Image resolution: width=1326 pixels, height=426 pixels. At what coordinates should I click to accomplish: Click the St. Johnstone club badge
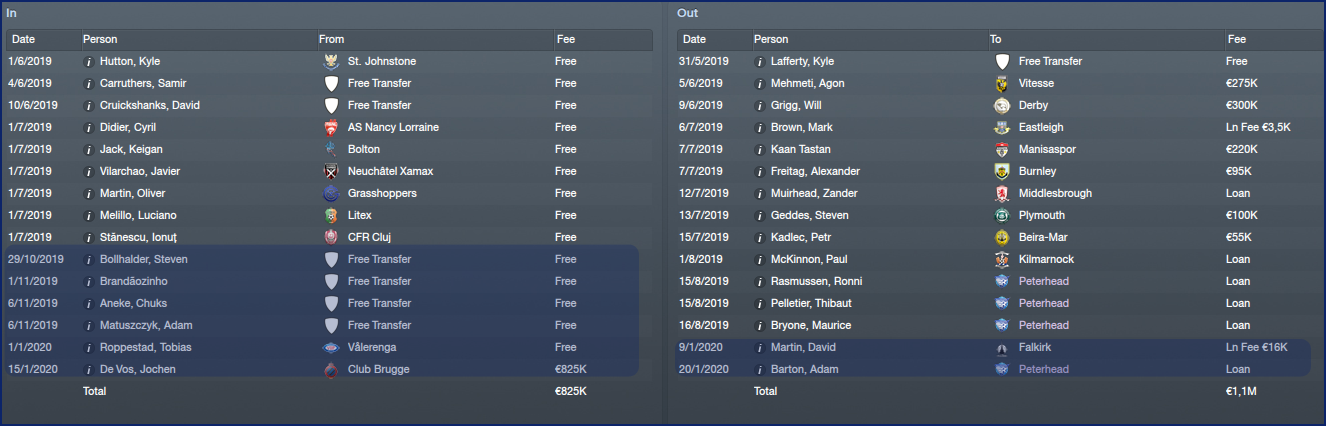[x=331, y=61]
